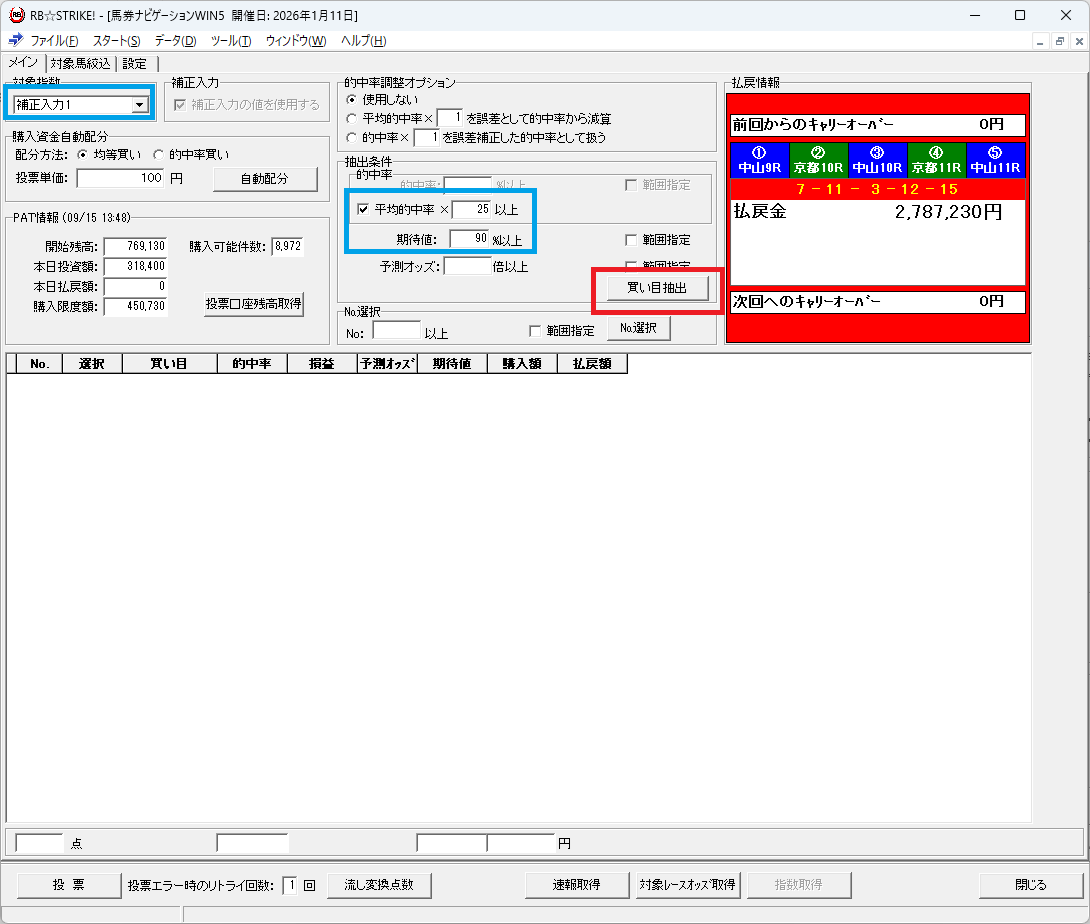This screenshot has width=1090, height=924.
Task: Click the 速報取得 button
Action: (577, 885)
